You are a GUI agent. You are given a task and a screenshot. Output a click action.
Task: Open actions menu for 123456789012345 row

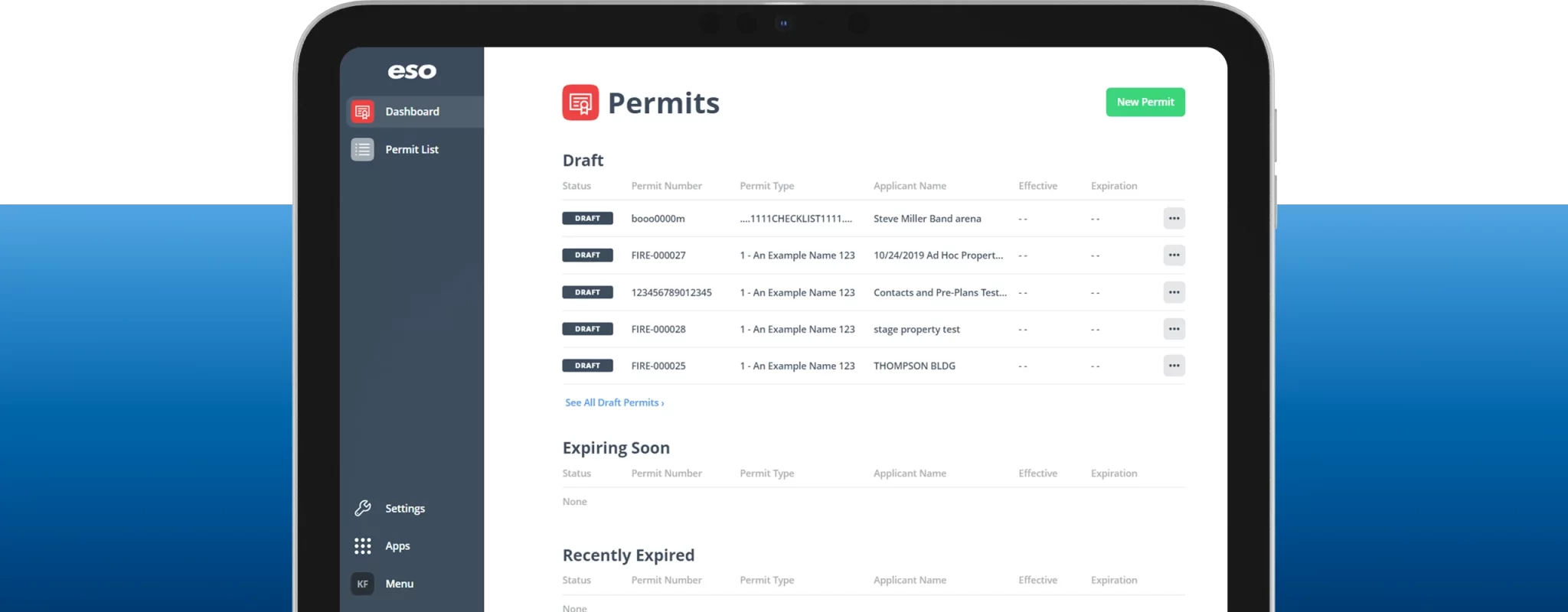(x=1174, y=292)
